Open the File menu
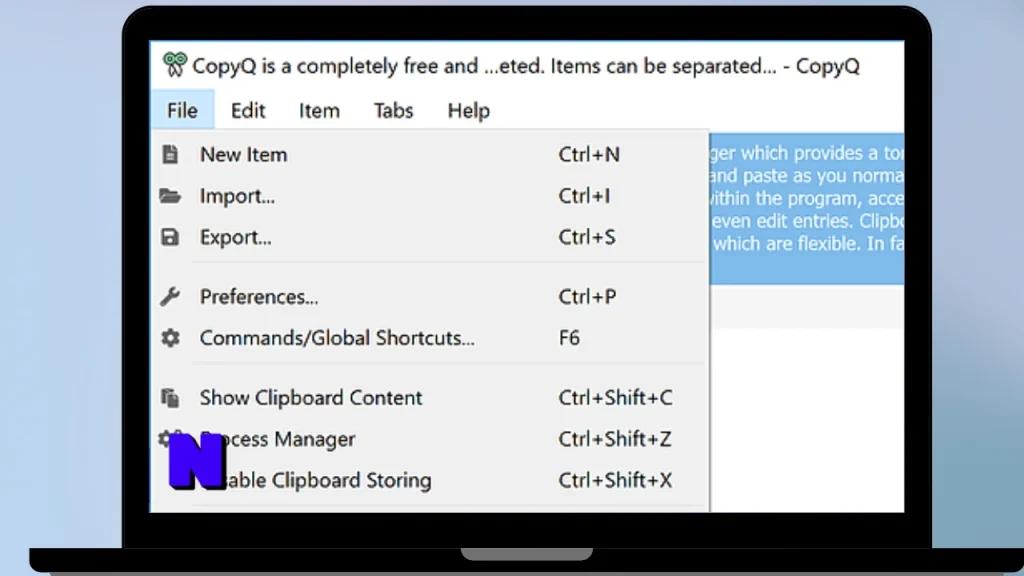 (182, 110)
